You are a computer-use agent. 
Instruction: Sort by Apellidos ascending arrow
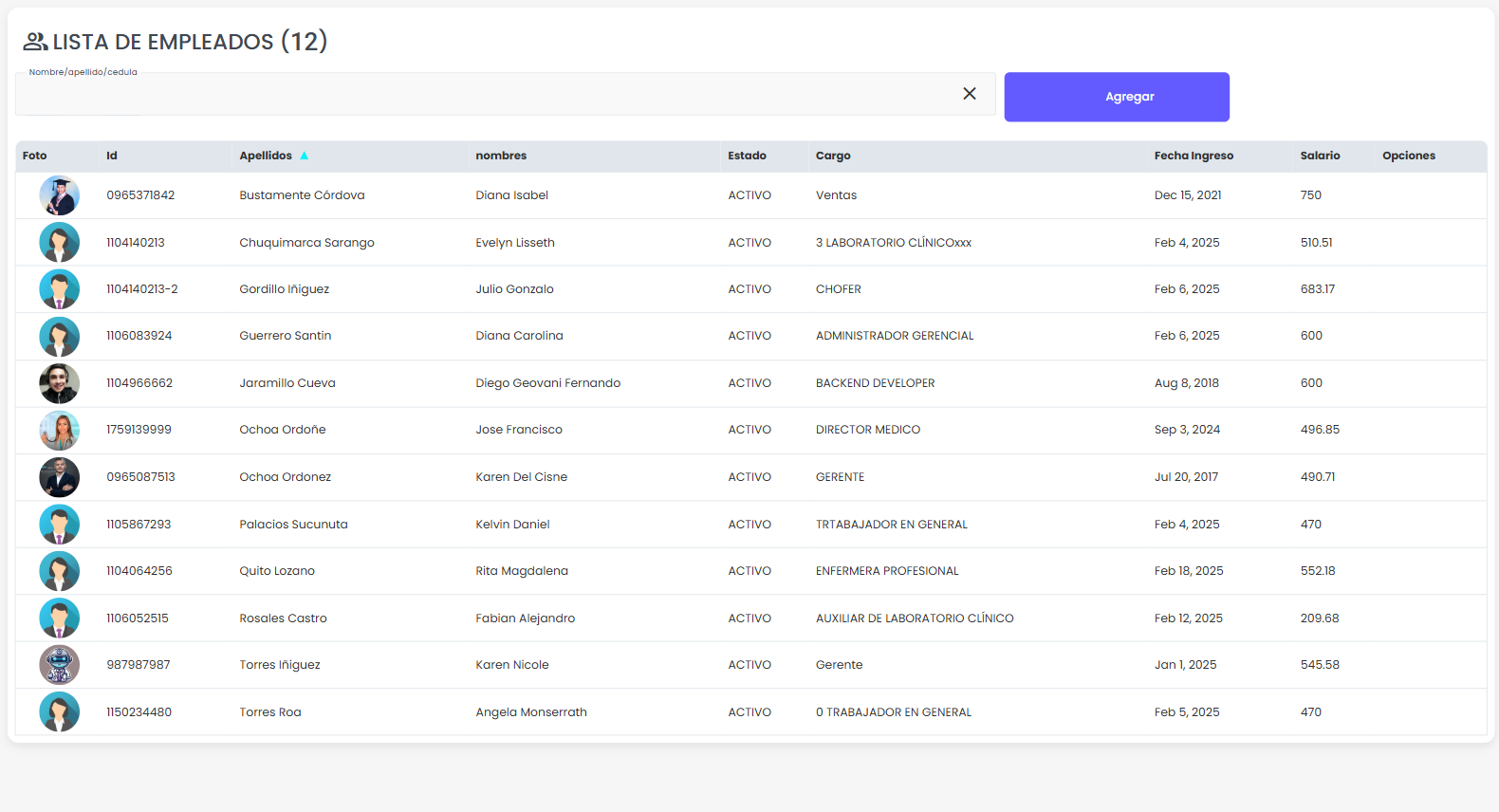click(305, 156)
